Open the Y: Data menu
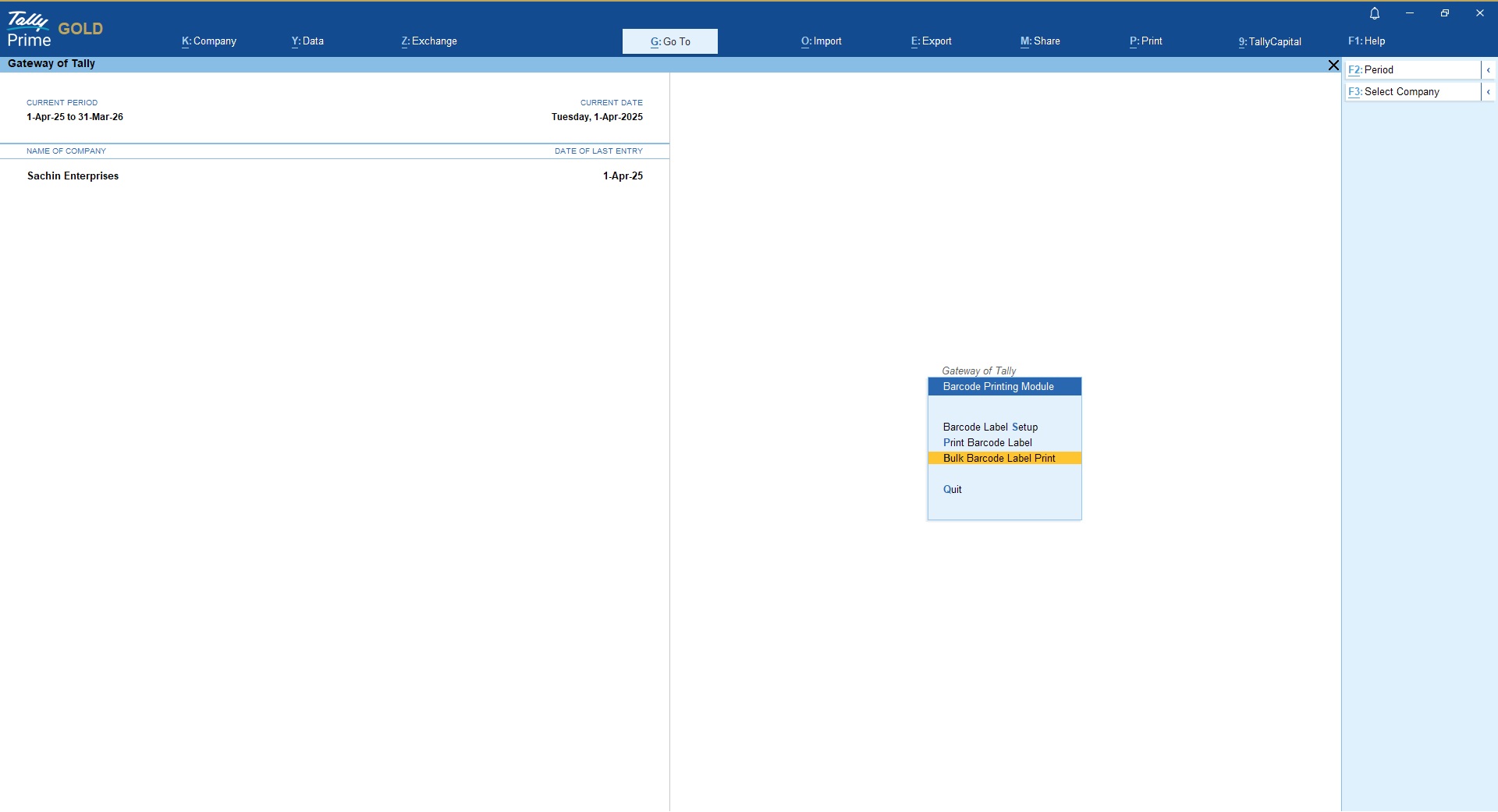 click(x=307, y=41)
